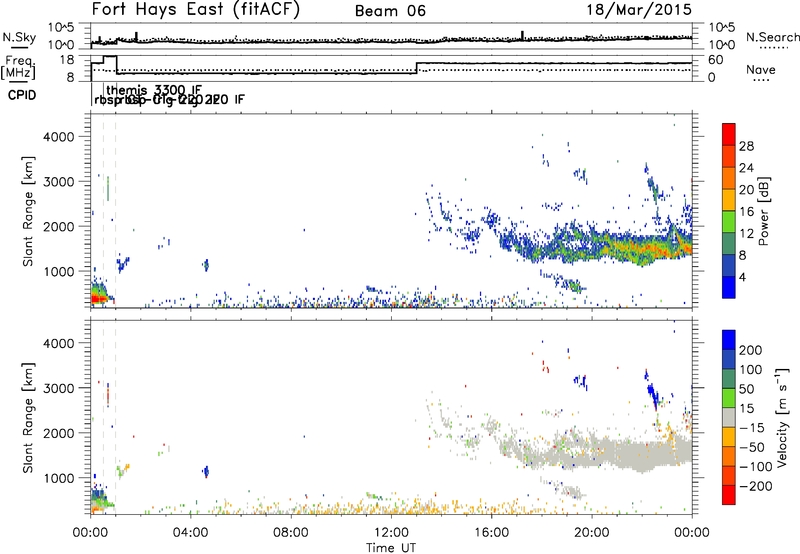800x554 pixels.
Task: Select the "Freq. [MHz]" axis label
Action: pyautogui.click(x=19, y=67)
